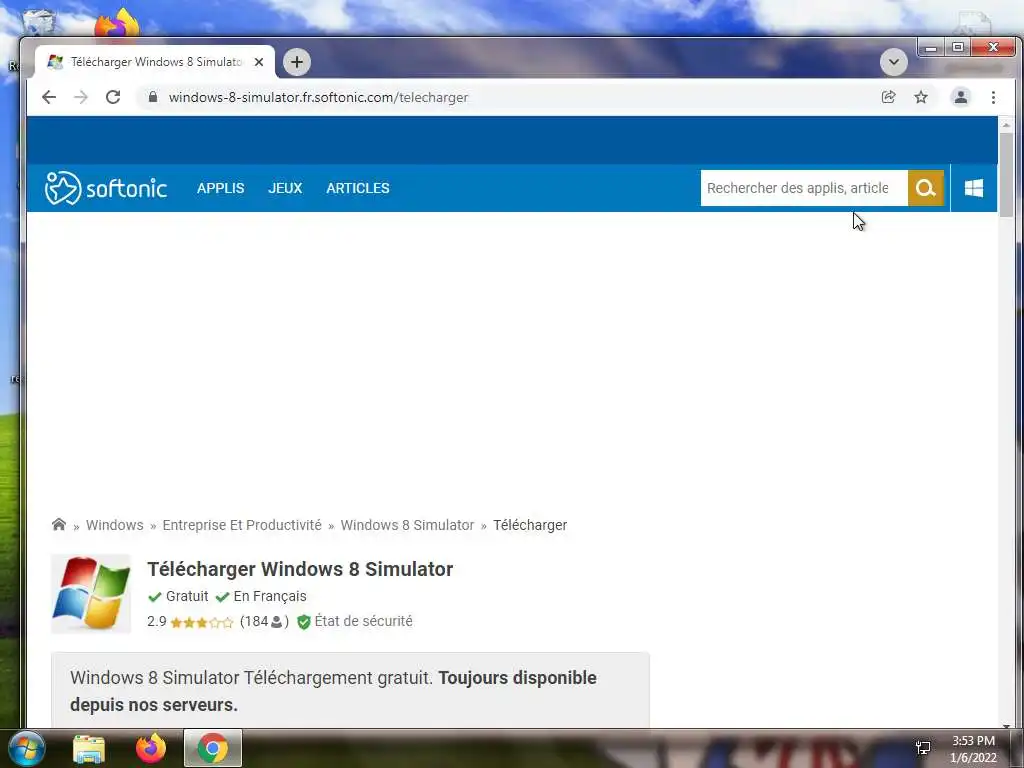Open the JEUX menu
The width and height of the screenshot is (1024, 768).
[x=285, y=188]
